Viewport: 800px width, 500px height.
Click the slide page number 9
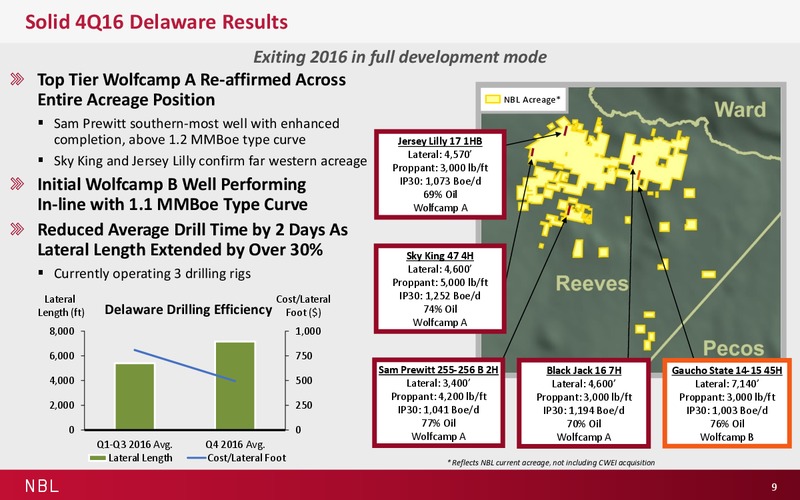(x=774, y=486)
